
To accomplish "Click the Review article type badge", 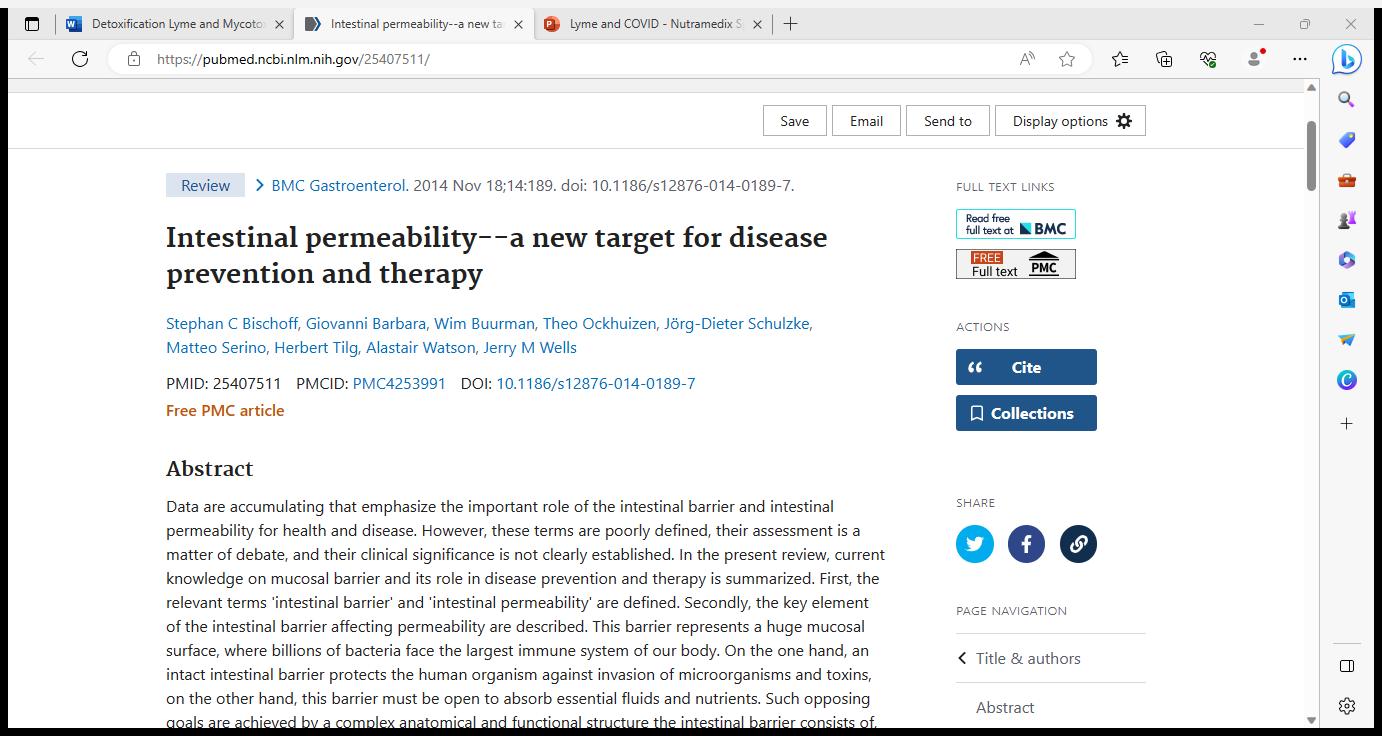I will [x=205, y=185].
